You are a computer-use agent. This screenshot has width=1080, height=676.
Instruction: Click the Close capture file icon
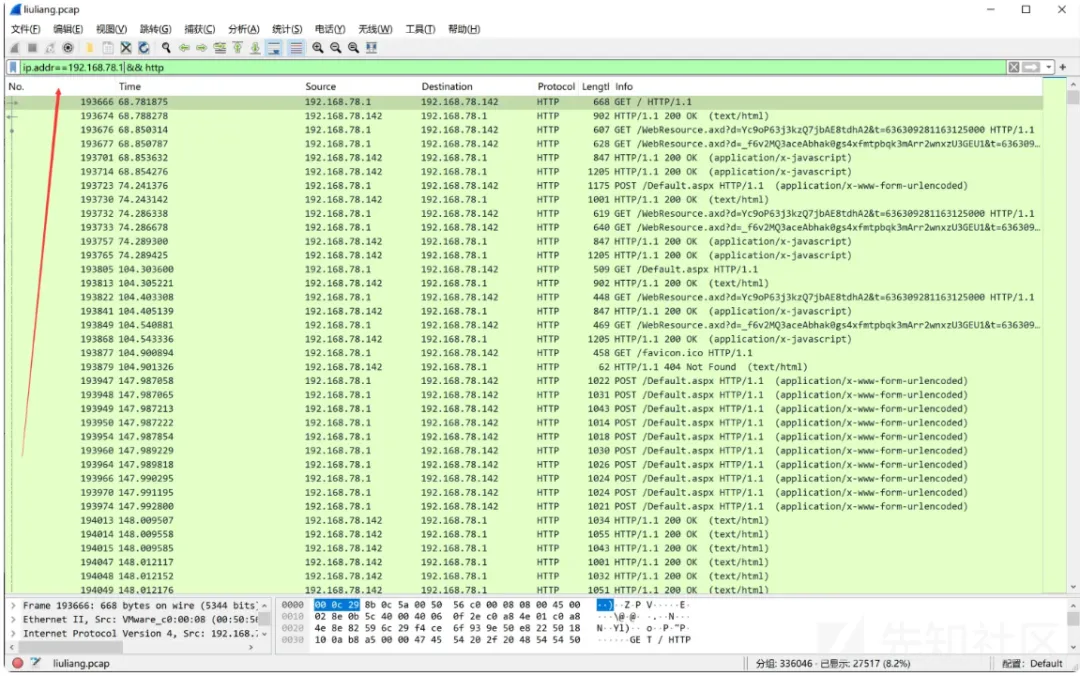click(126, 48)
